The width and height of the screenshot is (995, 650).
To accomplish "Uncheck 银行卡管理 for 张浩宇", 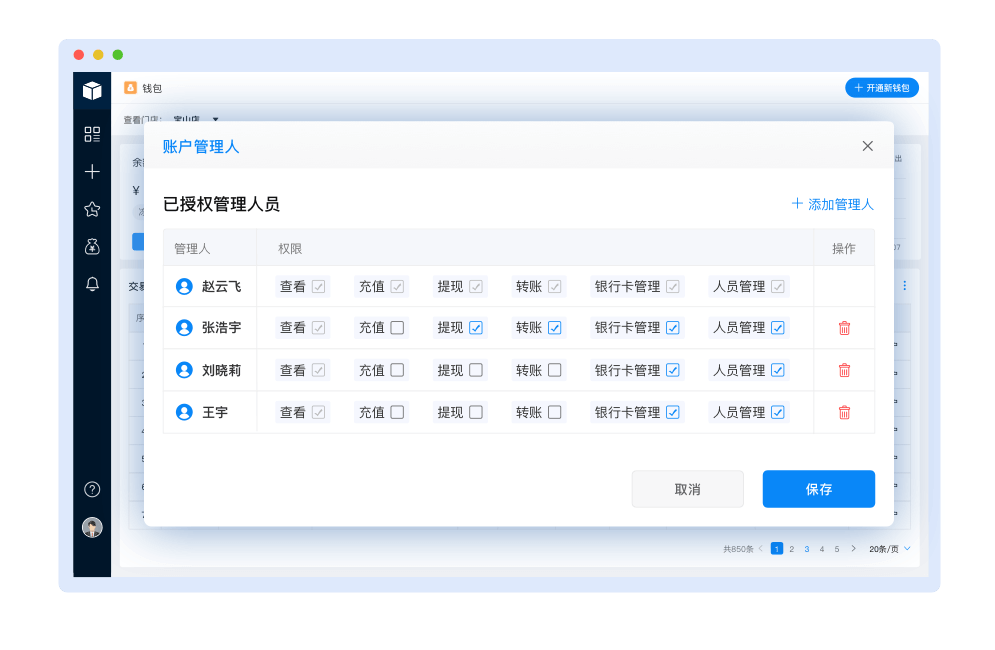I will (x=673, y=328).
